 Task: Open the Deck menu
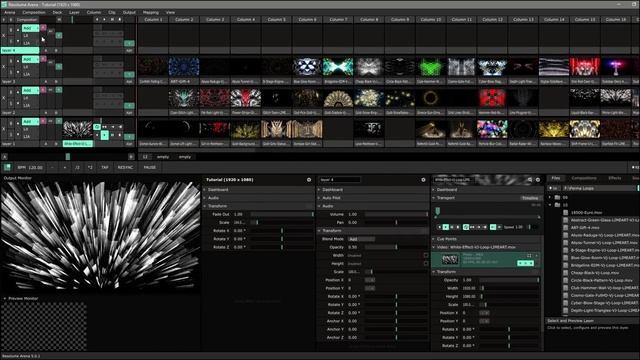pyautogui.click(x=57, y=12)
